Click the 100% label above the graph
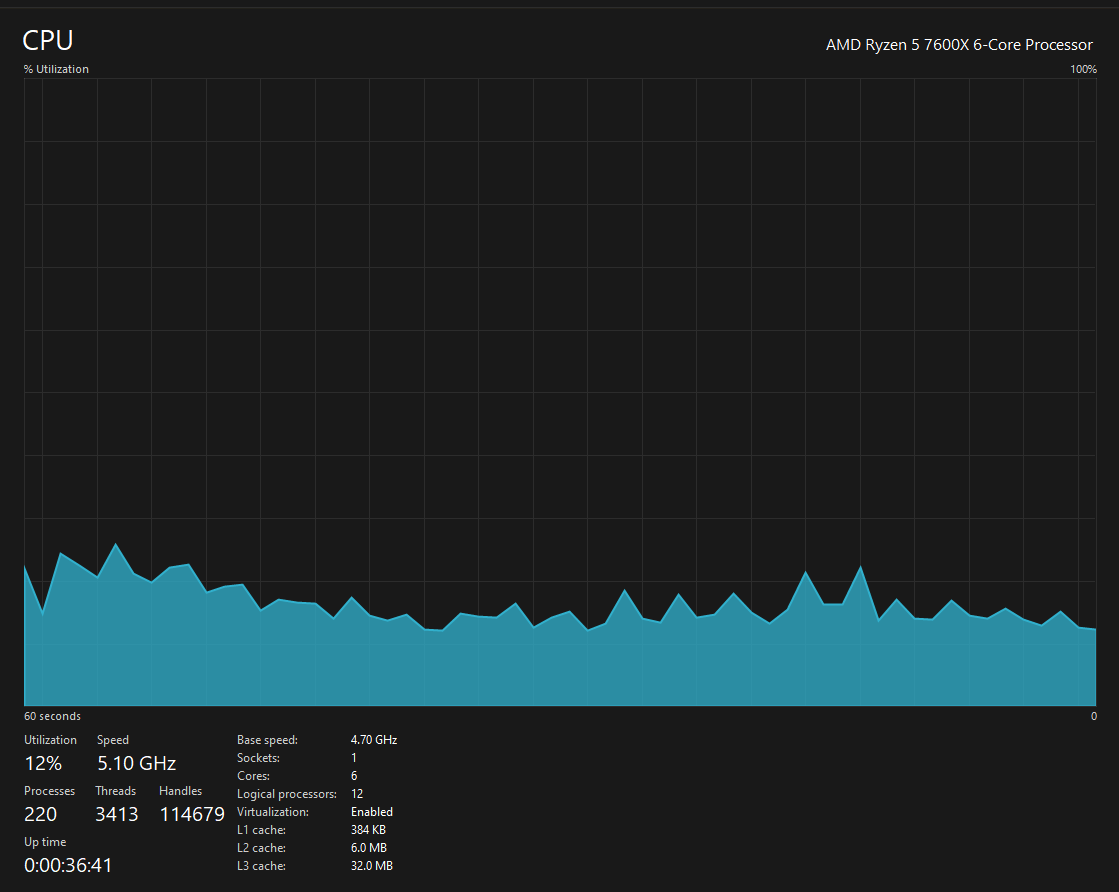Image resolution: width=1119 pixels, height=892 pixels. 1083,69
